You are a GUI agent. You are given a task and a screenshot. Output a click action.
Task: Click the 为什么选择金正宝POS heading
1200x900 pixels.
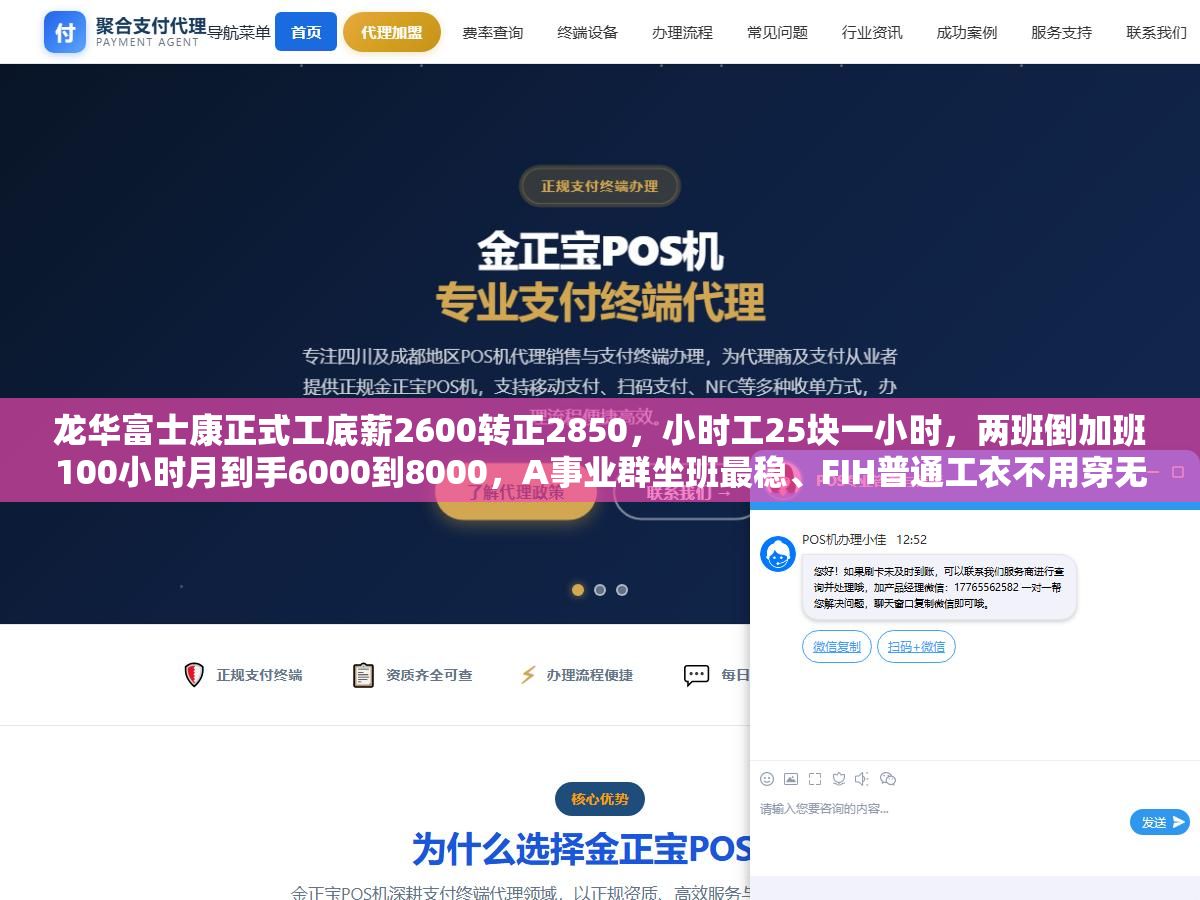tap(581, 849)
